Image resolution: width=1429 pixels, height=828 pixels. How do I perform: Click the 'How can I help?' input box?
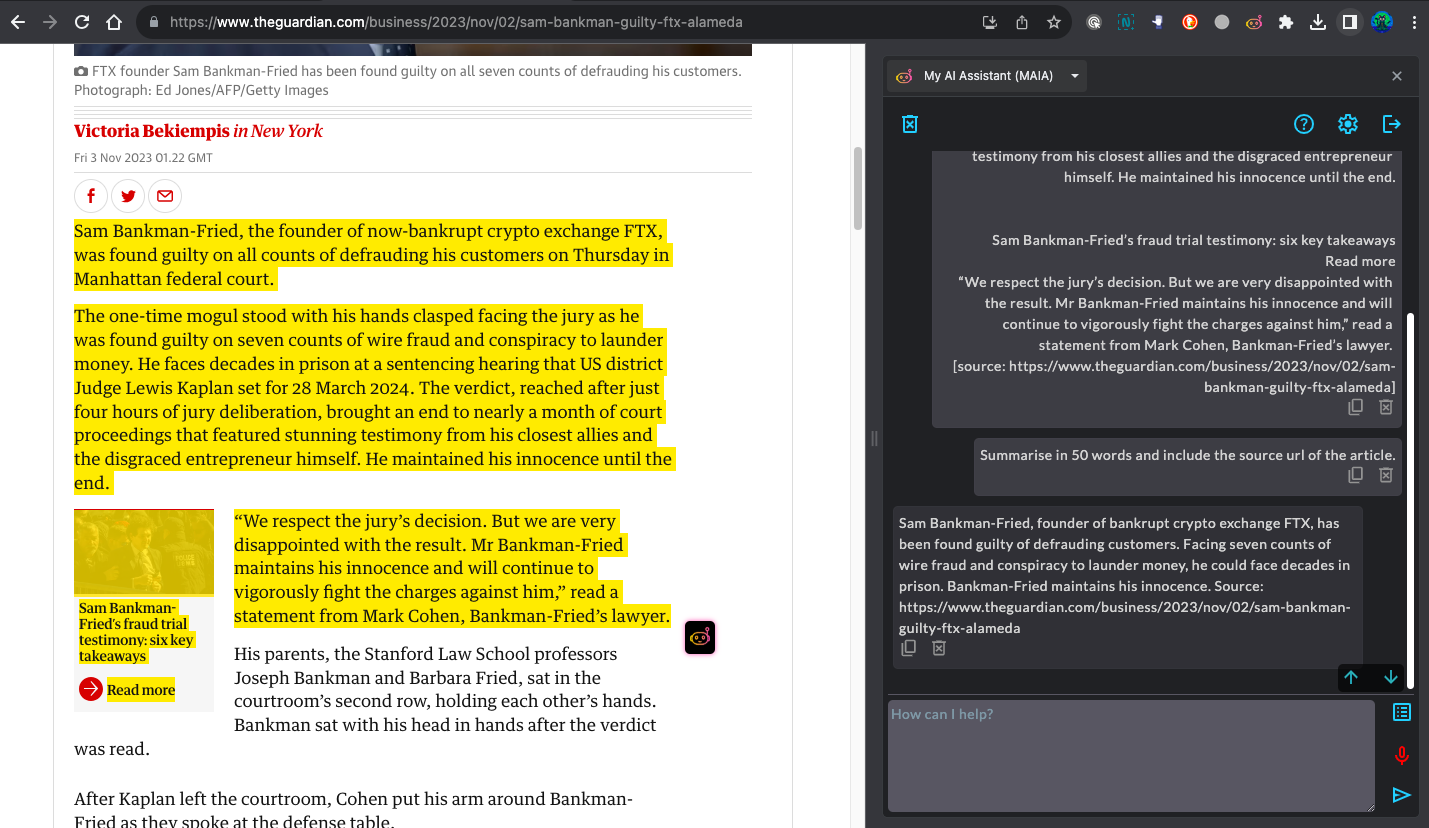coord(1131,755)
